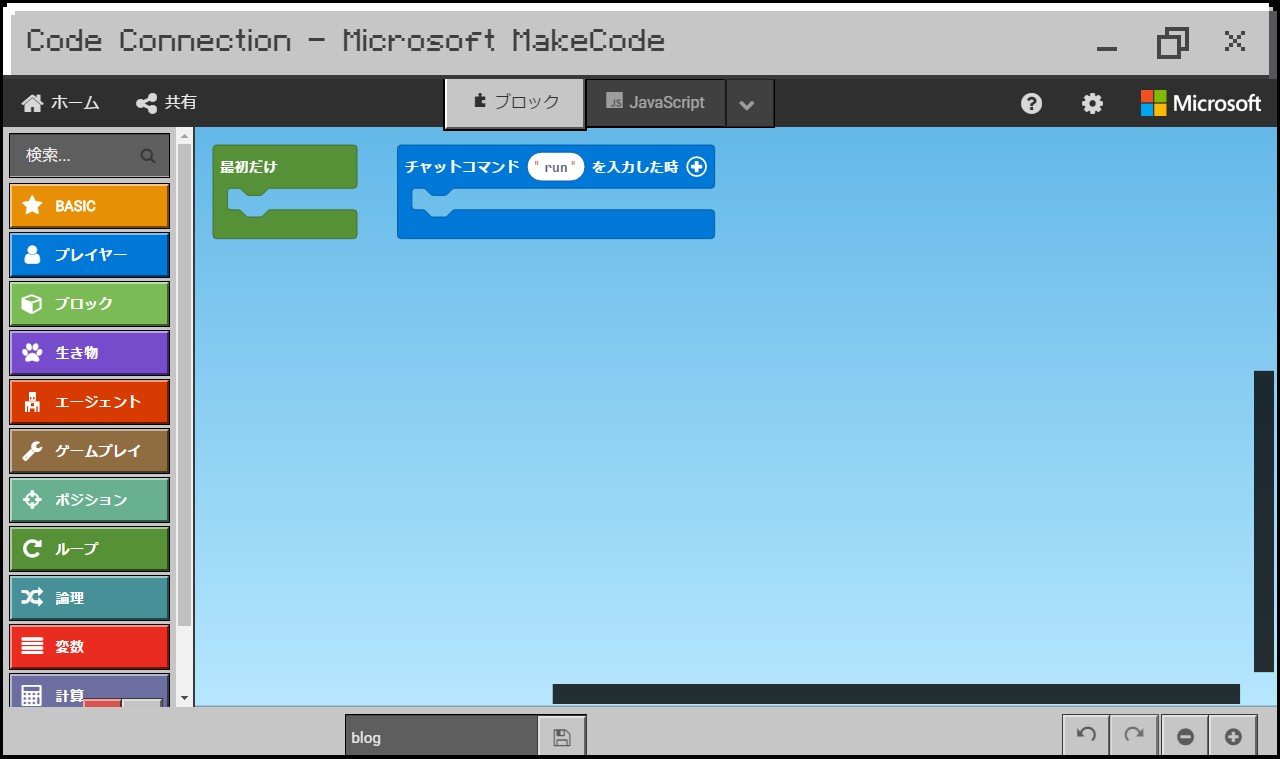The width and height of the screenshot is (1280, 759).
Task: Open the BASIC block category
Action: 89,206
